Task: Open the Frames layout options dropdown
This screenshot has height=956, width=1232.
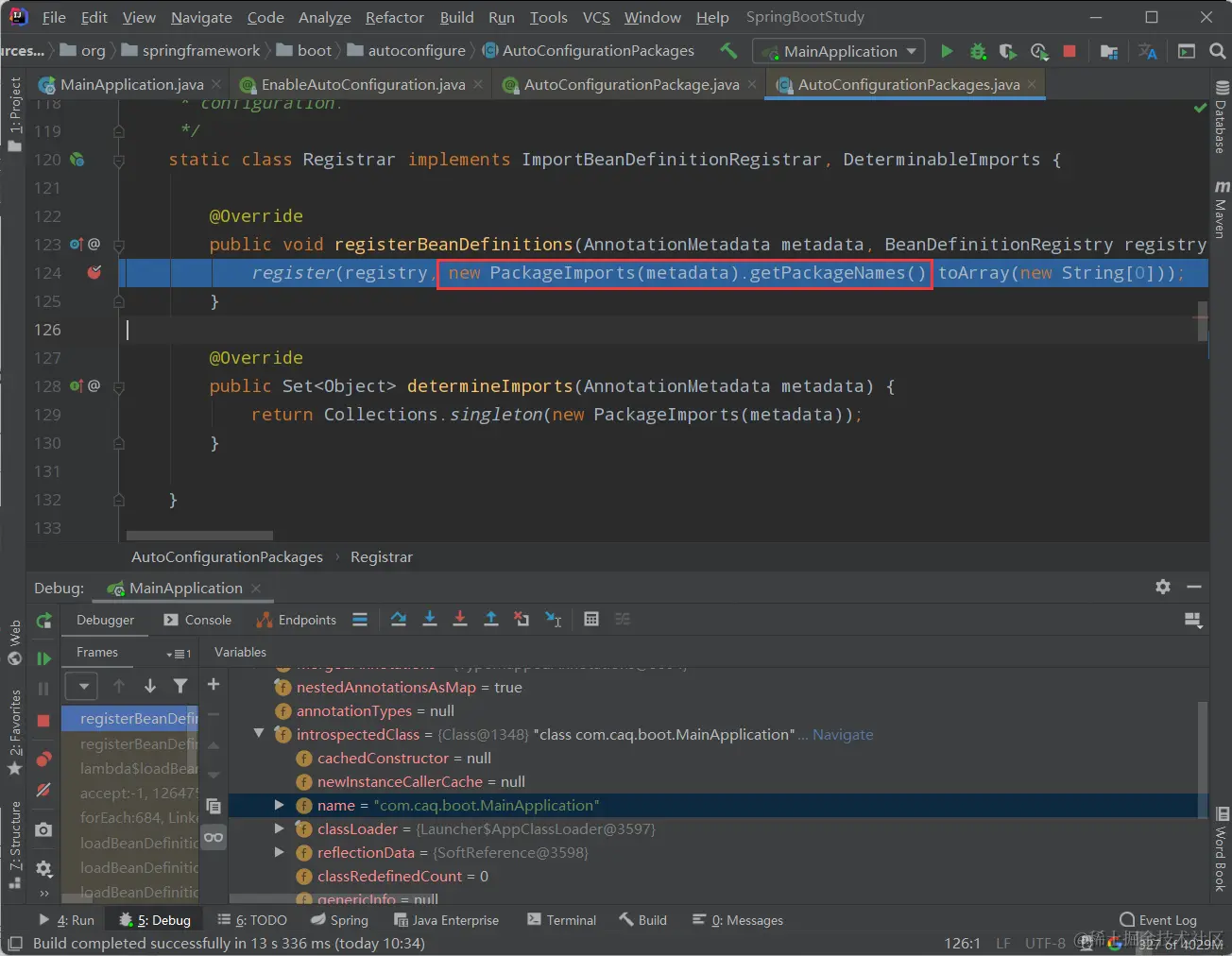Action: [x=179, y=653]
